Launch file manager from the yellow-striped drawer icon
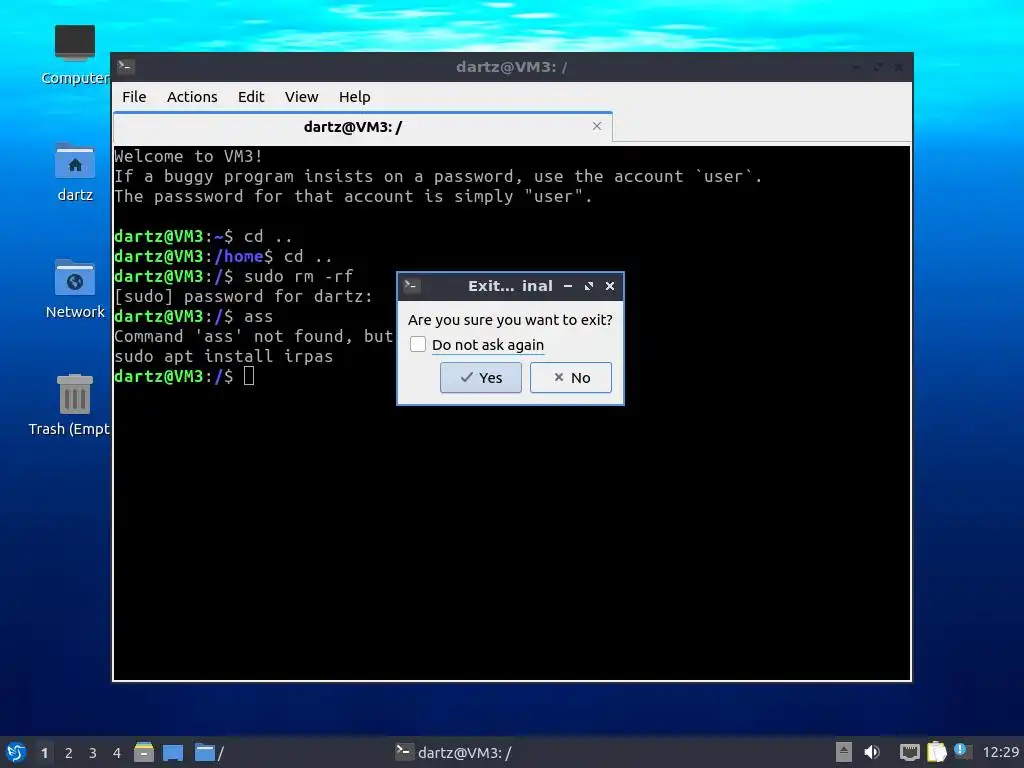This screenshot has height=768, width=1024. click(144, 752)
